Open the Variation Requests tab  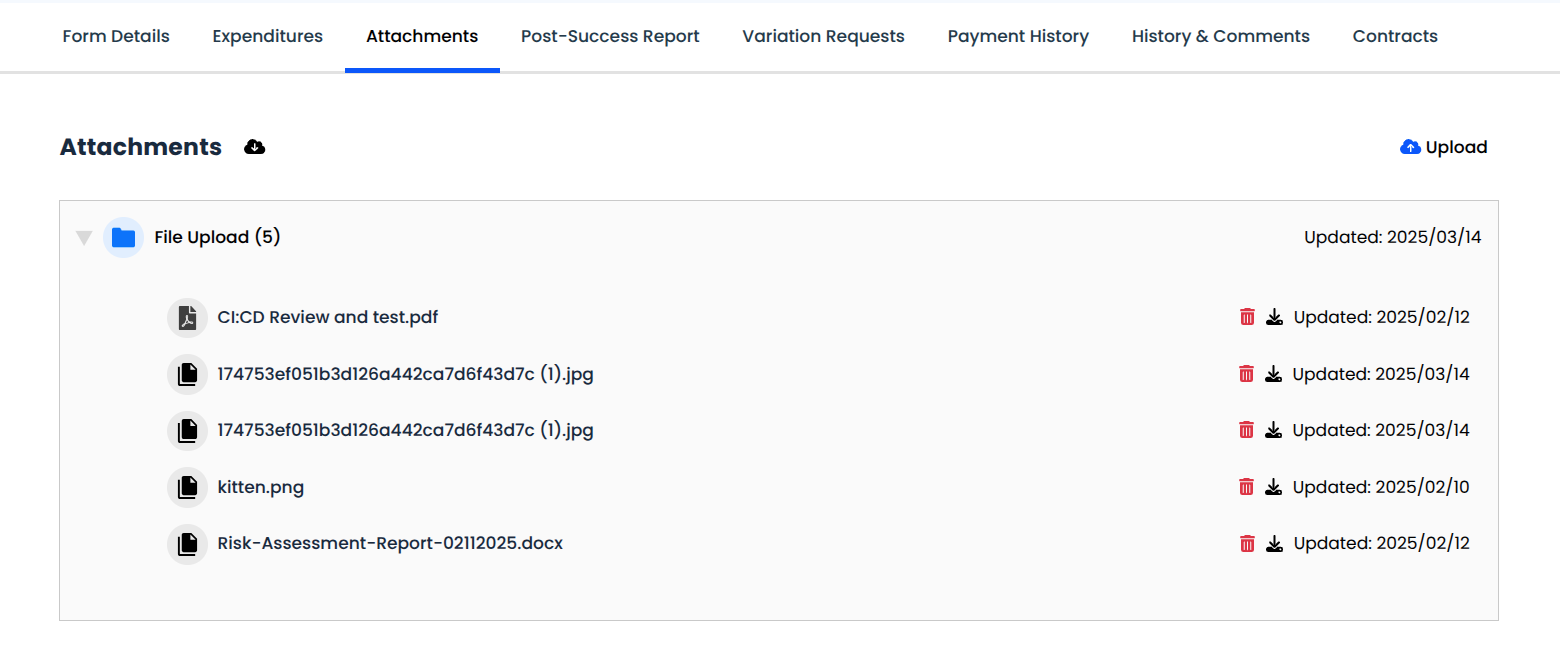coord(823,36)
